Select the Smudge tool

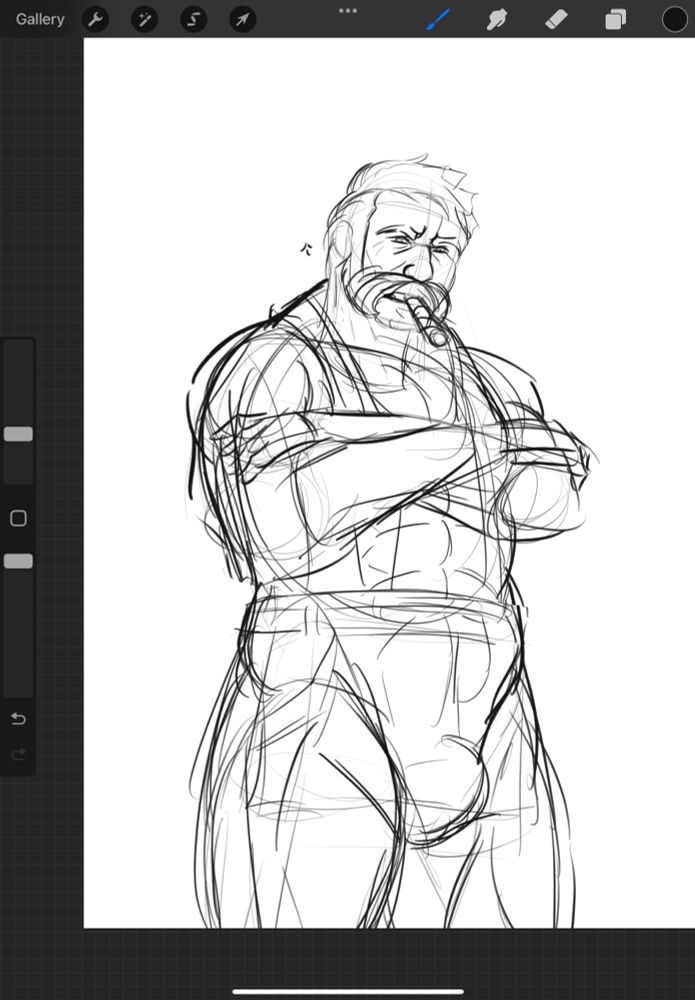[x=497, y=20]
